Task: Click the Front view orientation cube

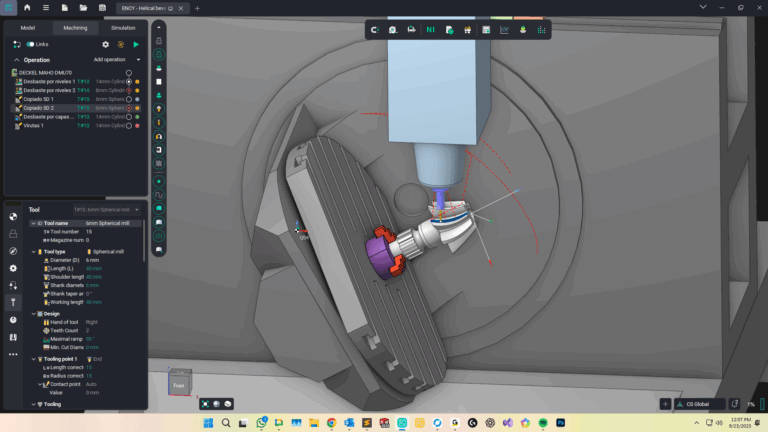Action: 177,384
